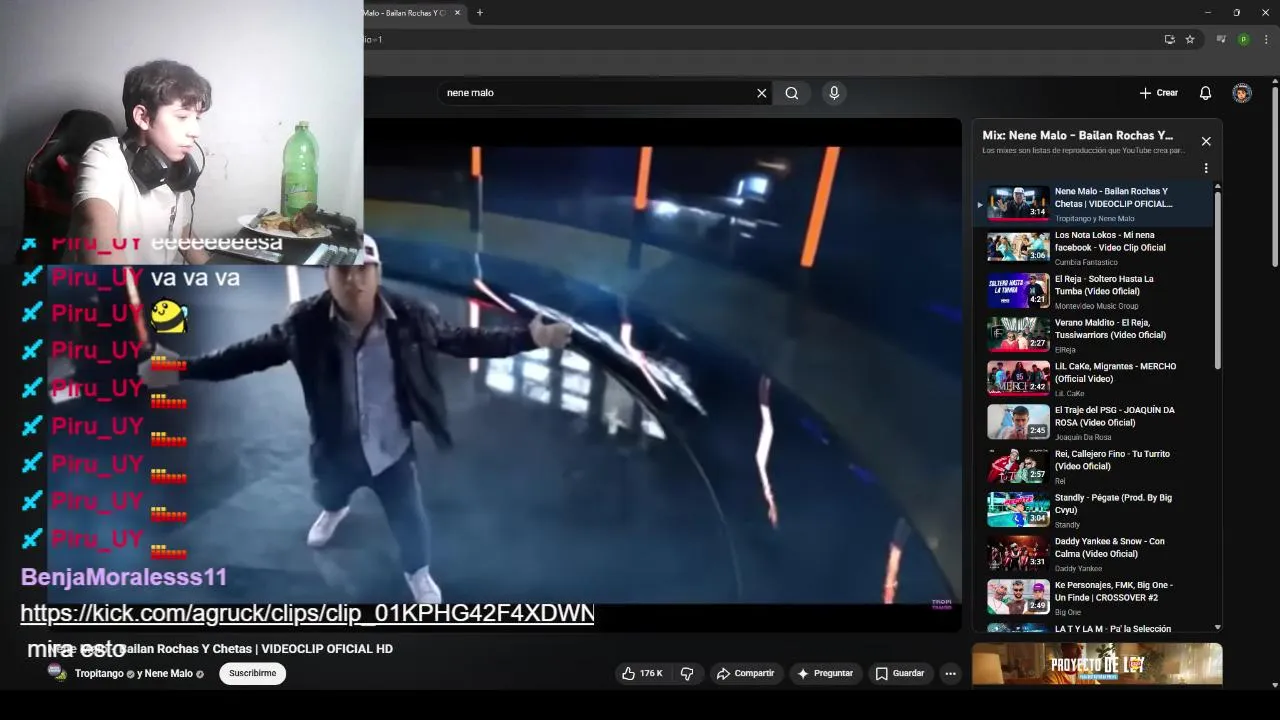Screen dimensions: 1280x720
Task: Click BenjaMoralesss11 username in chat overlay
Action: pyautogui.click(x=124, y=577)
